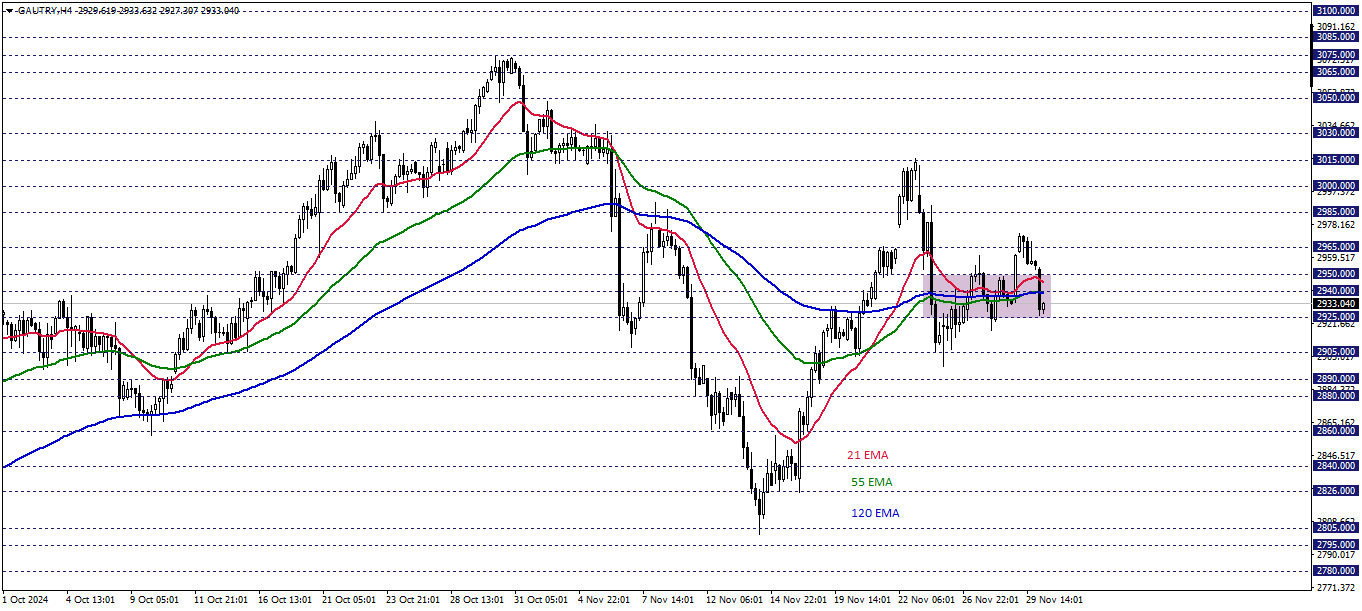Click the 7 Nov 14:01 time label
This screenshot has height=611, width=1362.
click(668, 600)
